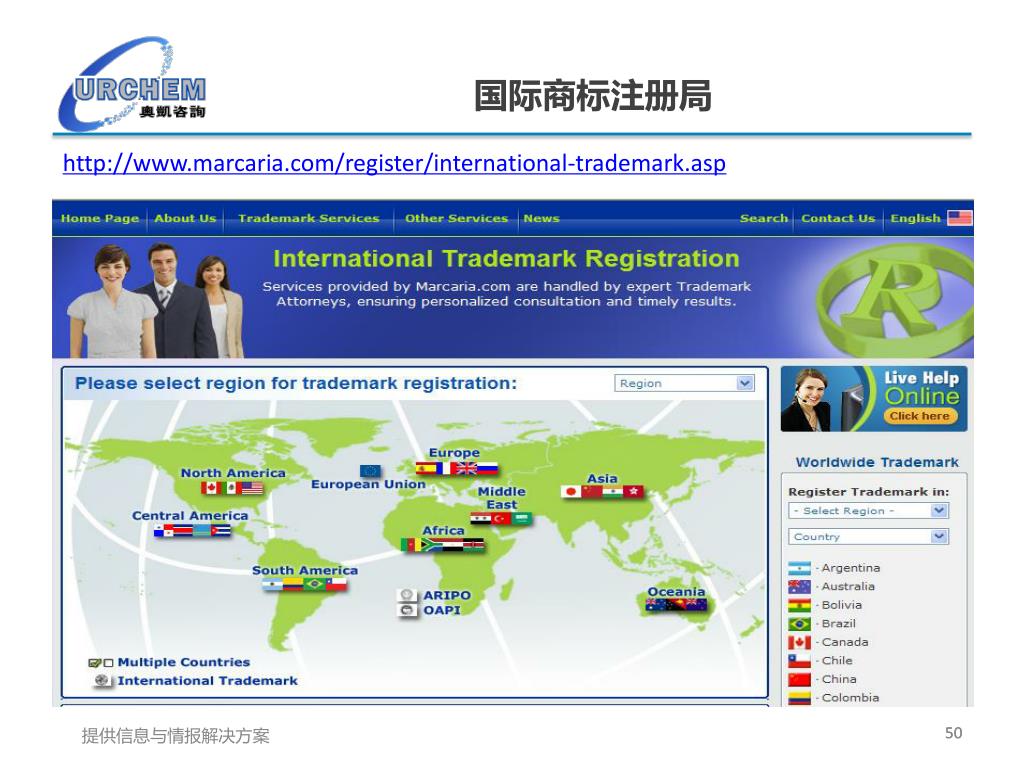The width and height of the screenshot is (1024, 768).
Task: Click the Live Help Online banner
Action: click(x=874, y=398)
